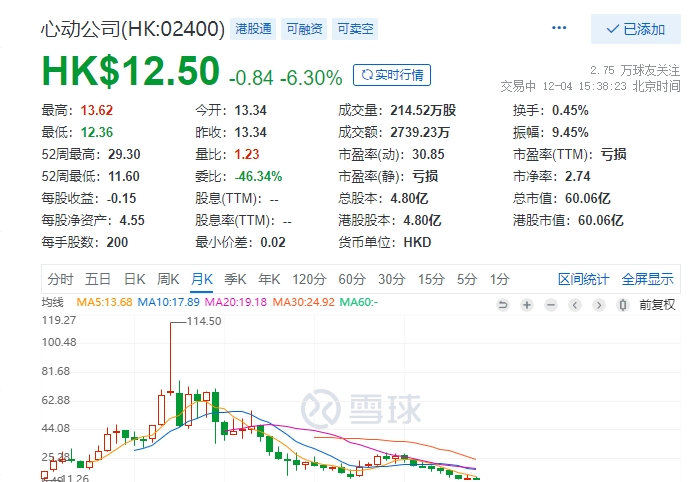The image size is (700, 482).
Task: Switch to the 60分 chart tab
Action: click(352, 279)
